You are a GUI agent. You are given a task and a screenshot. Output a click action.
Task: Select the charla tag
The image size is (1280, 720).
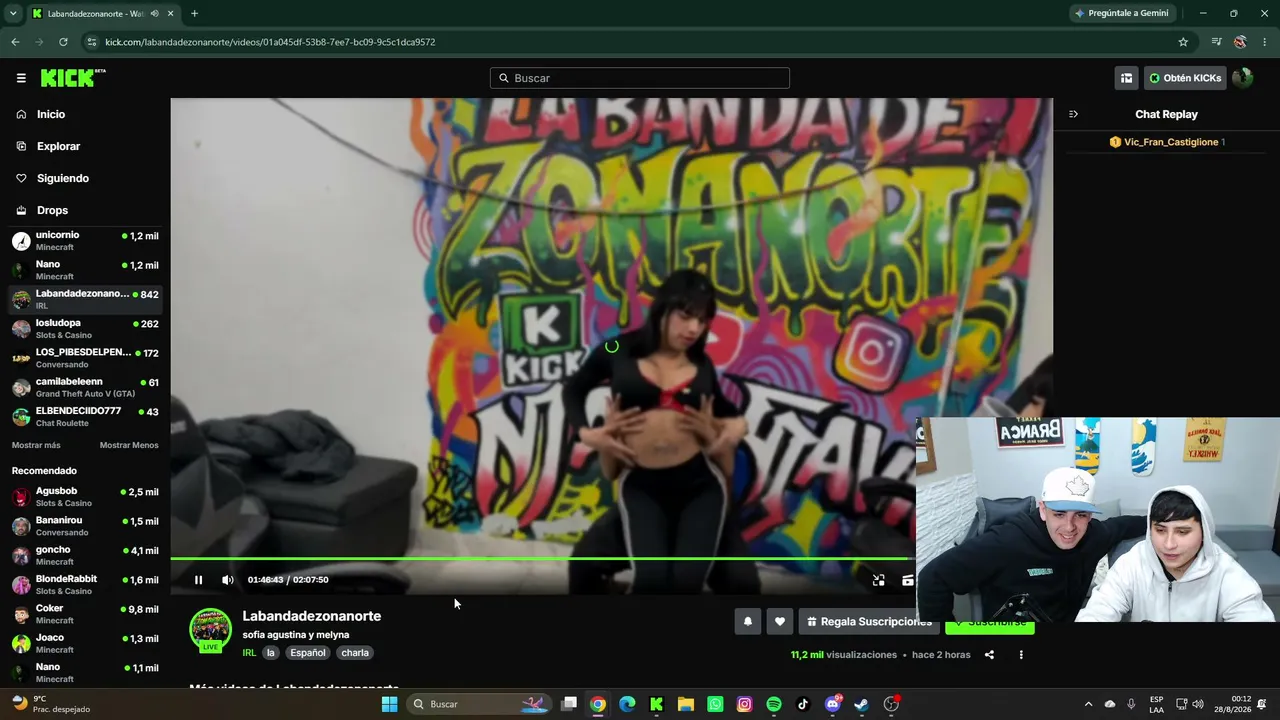[355, 653]
